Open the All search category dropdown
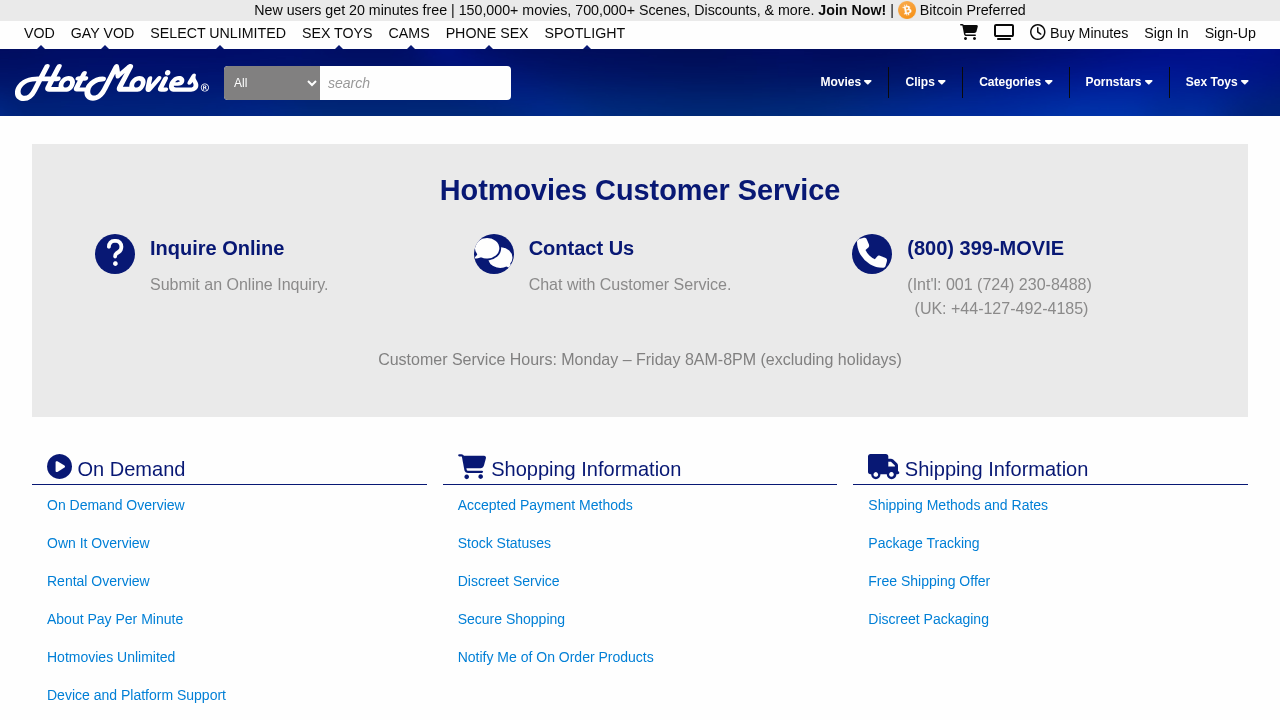The width and height of the screenshot is (1280, 720). [272, 83]
